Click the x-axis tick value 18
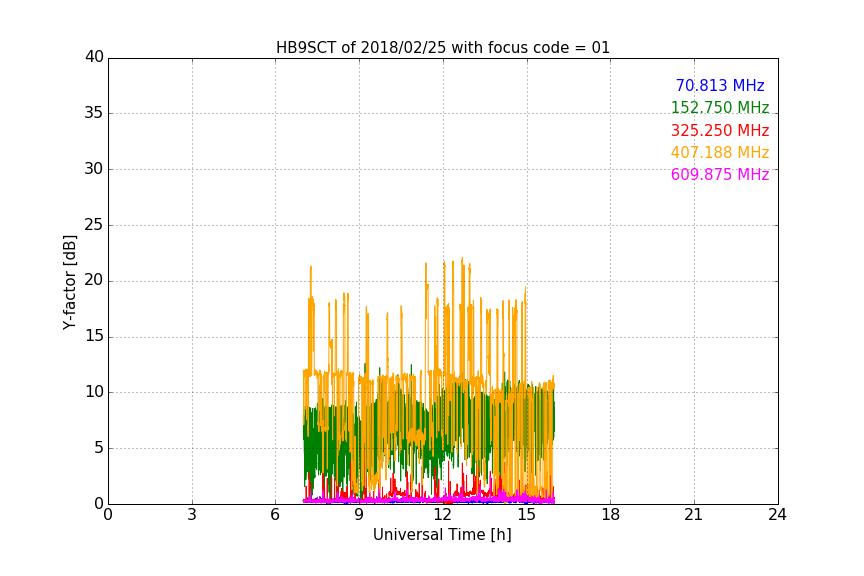This screenshot has width=864, height=576. (x=611, y=515)
